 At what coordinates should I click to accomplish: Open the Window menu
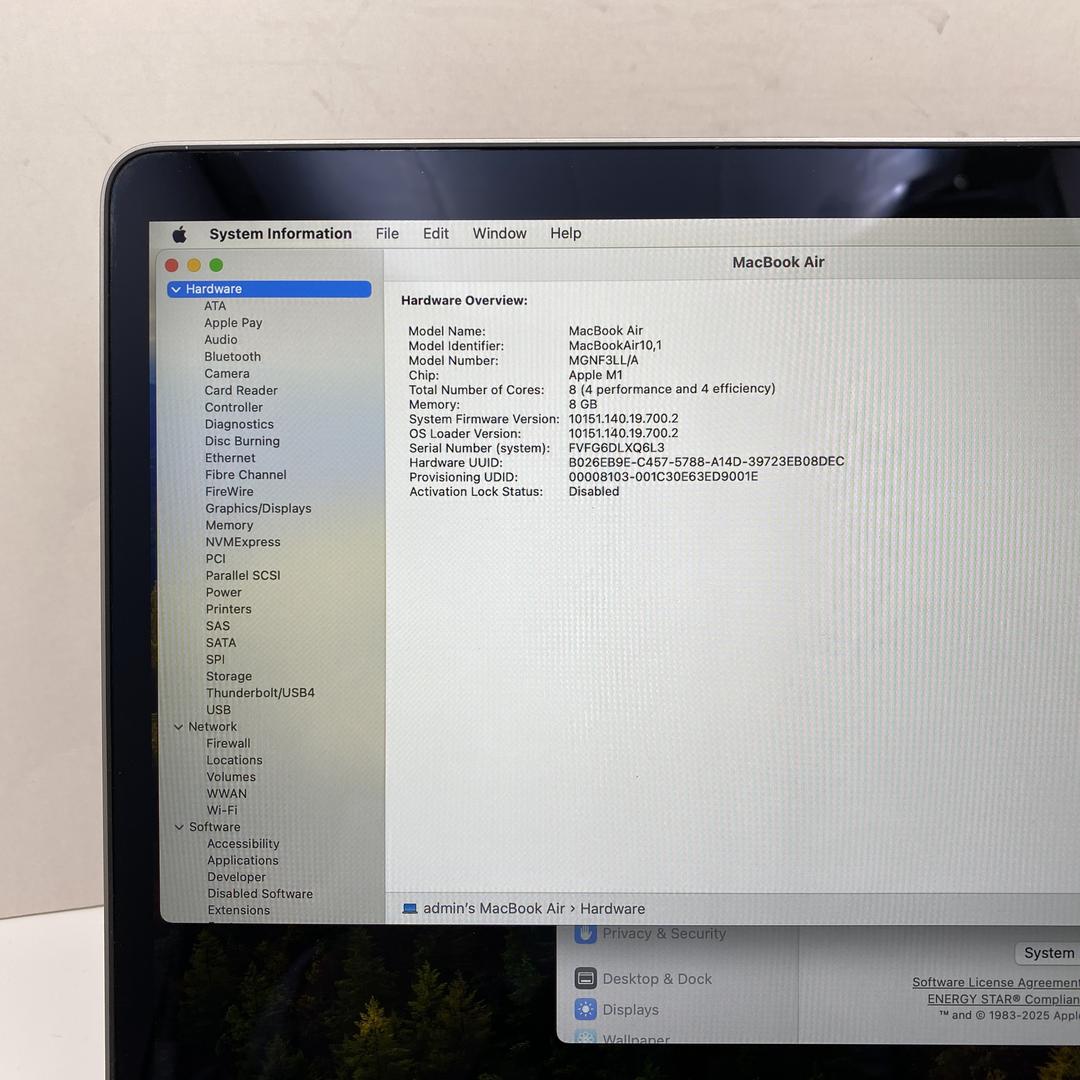(x=499, y=234)
